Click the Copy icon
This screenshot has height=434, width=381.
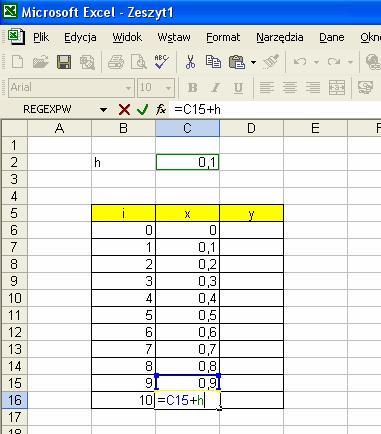click(213, 62)
